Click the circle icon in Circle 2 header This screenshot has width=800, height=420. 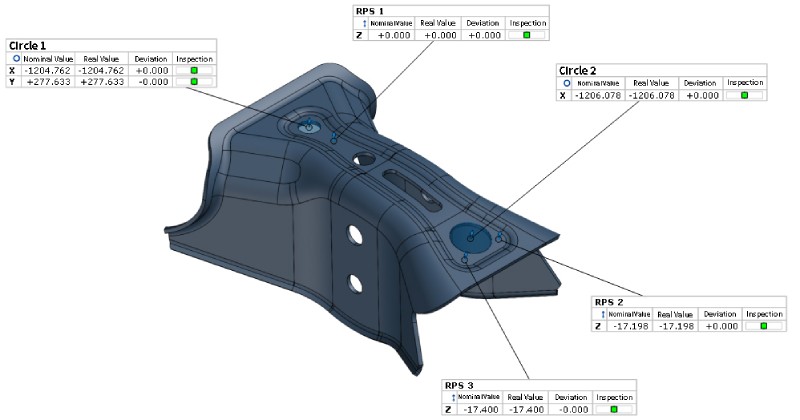coord(566,83)
